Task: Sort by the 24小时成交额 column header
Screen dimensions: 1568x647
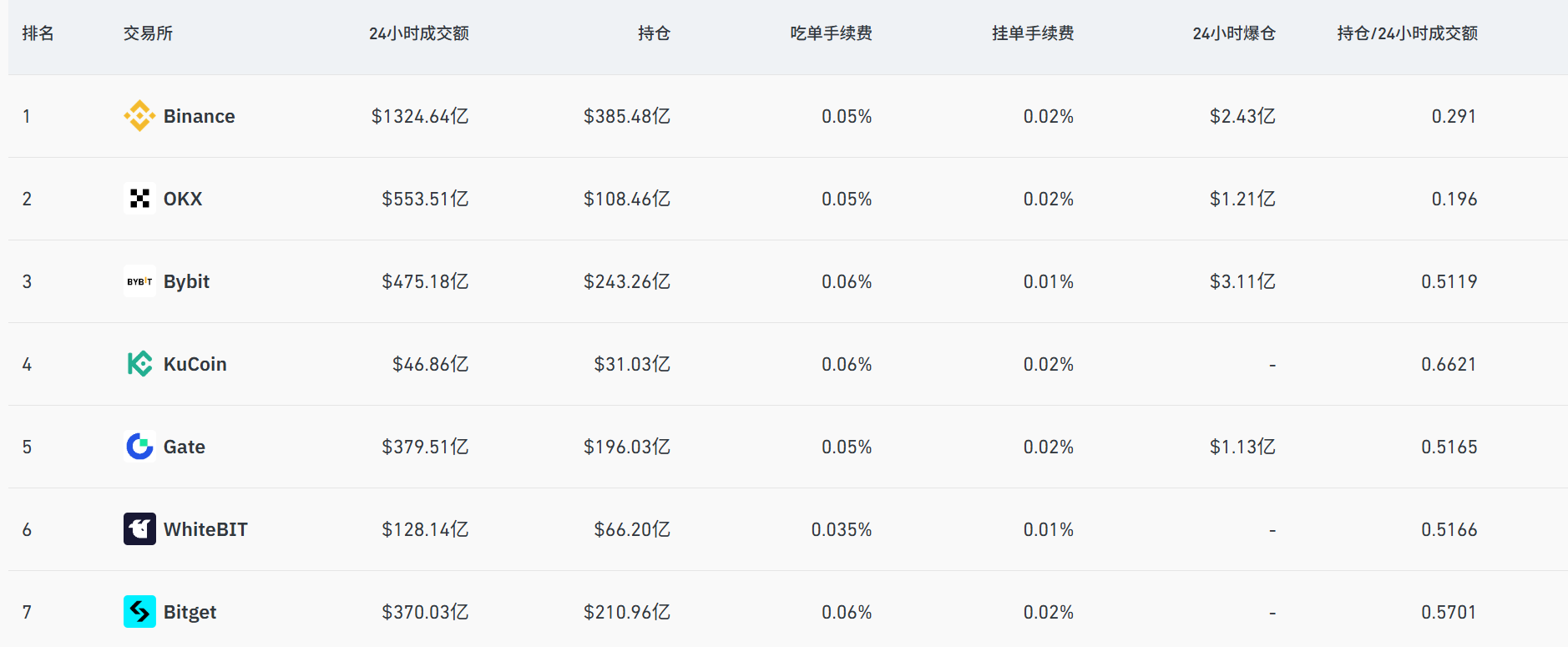Action: point(417,33)
